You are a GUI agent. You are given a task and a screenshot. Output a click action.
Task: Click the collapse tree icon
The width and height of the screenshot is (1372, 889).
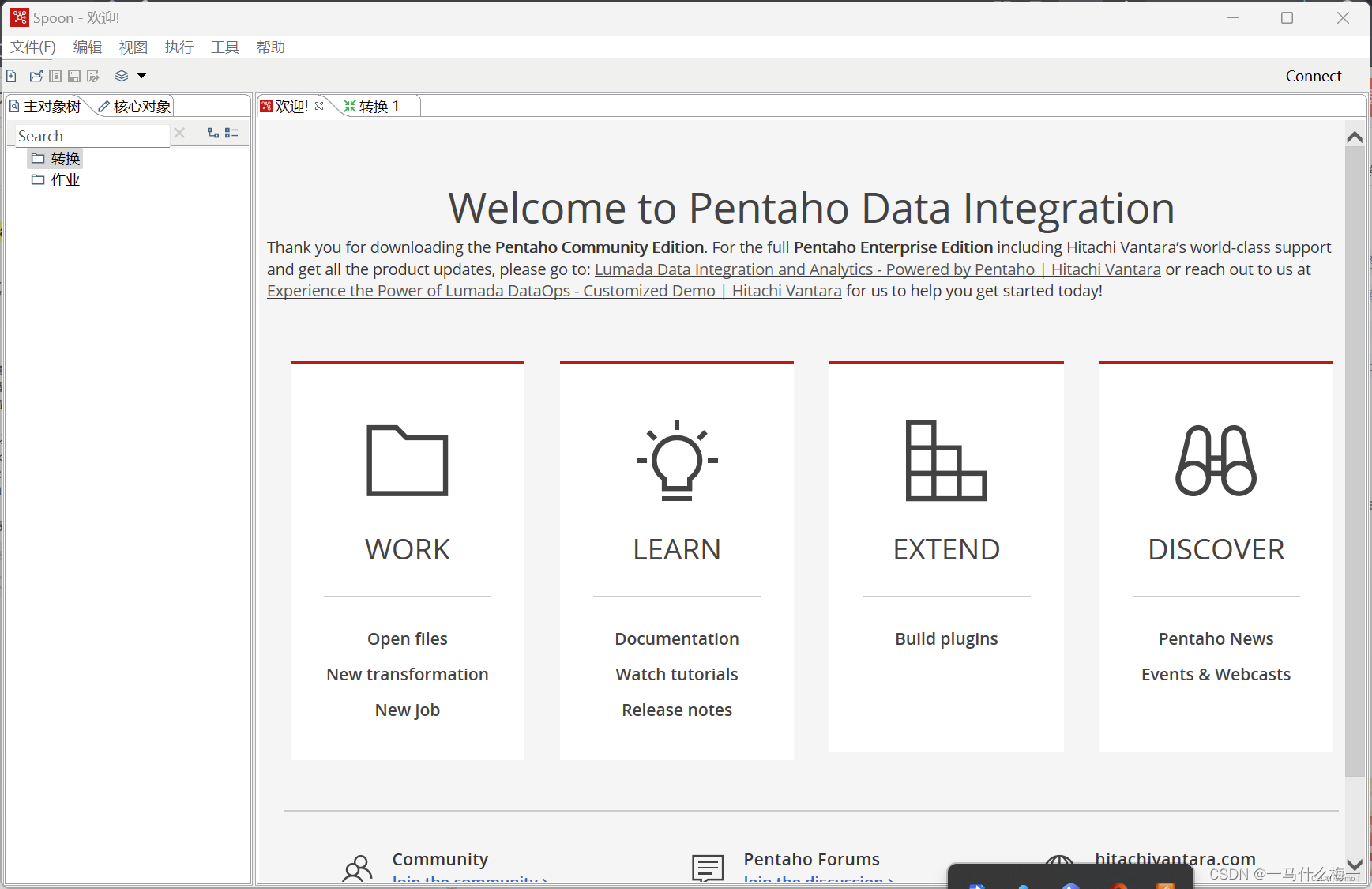tap(231, 133)
